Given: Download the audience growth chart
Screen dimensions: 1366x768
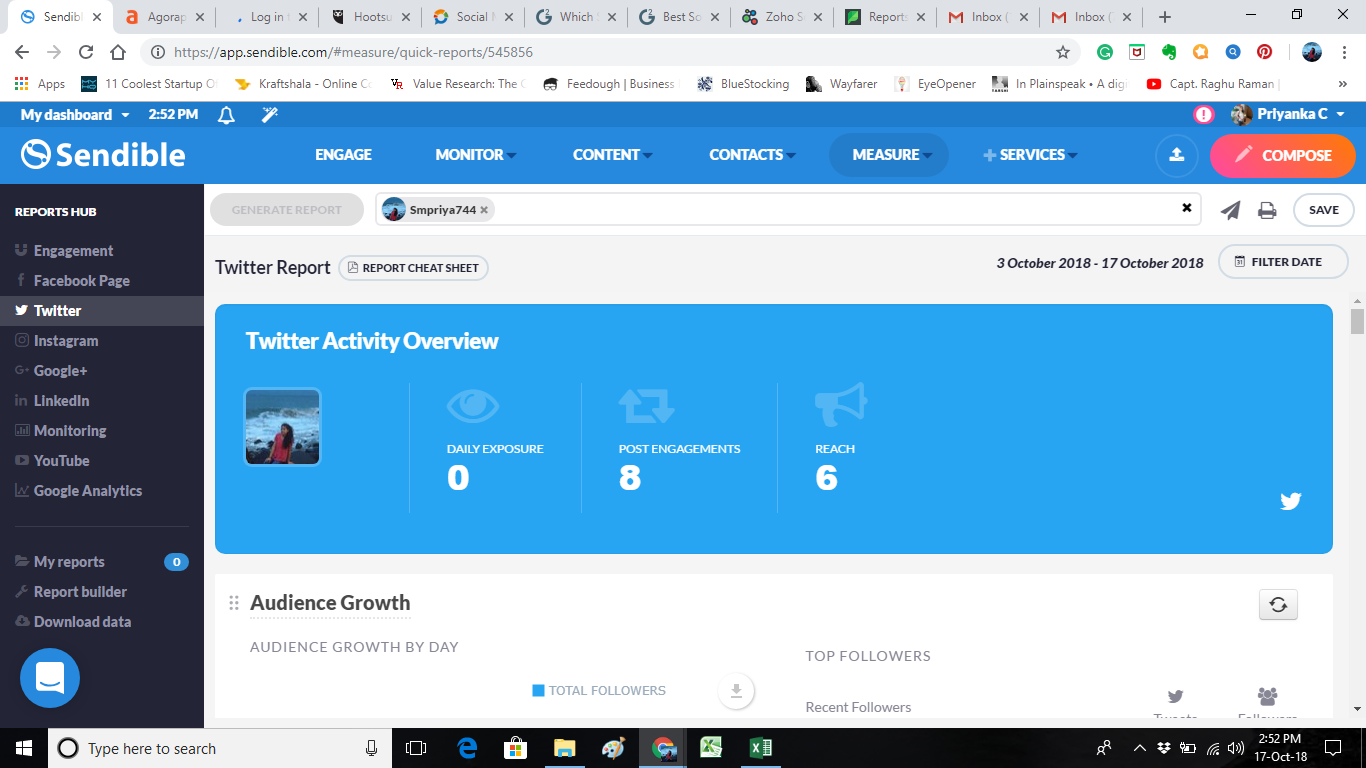Looking at the screenshot, I should (x=736, y=690).
